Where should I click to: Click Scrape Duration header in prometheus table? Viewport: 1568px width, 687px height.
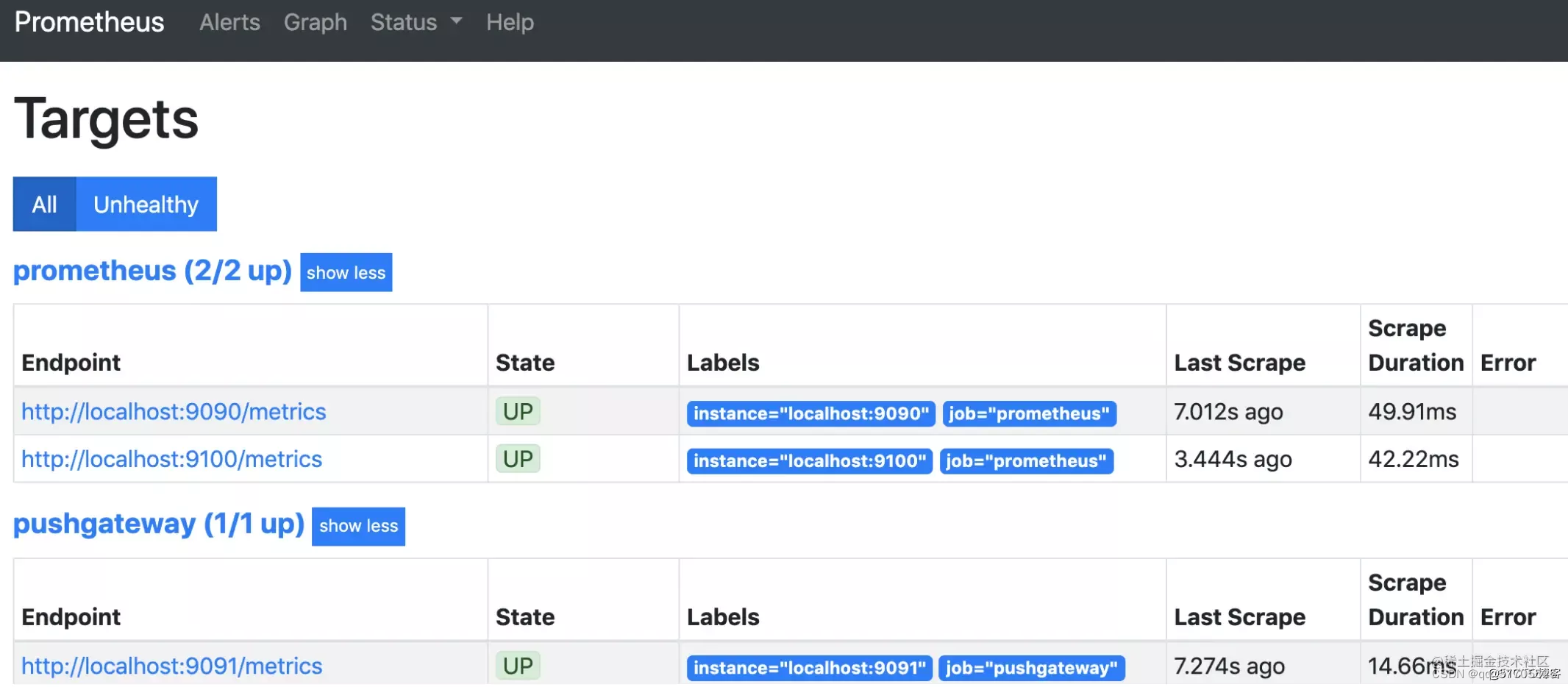pyautogui.click(x=1416, y=345)
